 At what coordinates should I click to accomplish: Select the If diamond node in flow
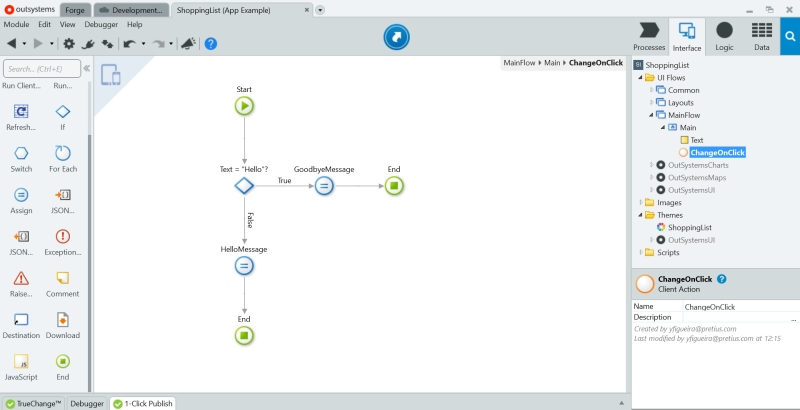click(x=244, y=186)
